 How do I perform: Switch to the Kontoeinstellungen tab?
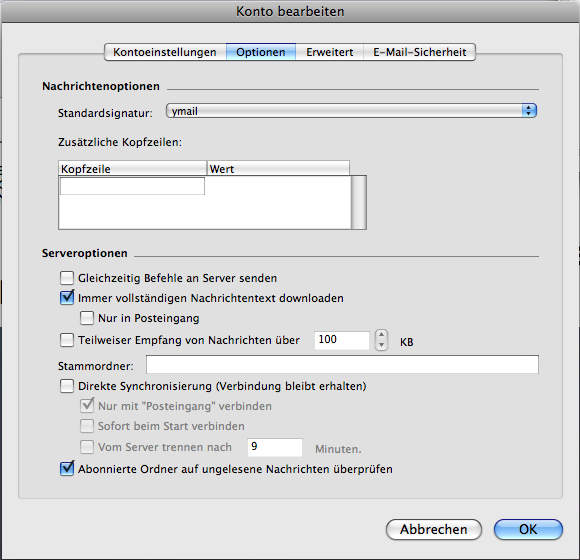(165, 52)
